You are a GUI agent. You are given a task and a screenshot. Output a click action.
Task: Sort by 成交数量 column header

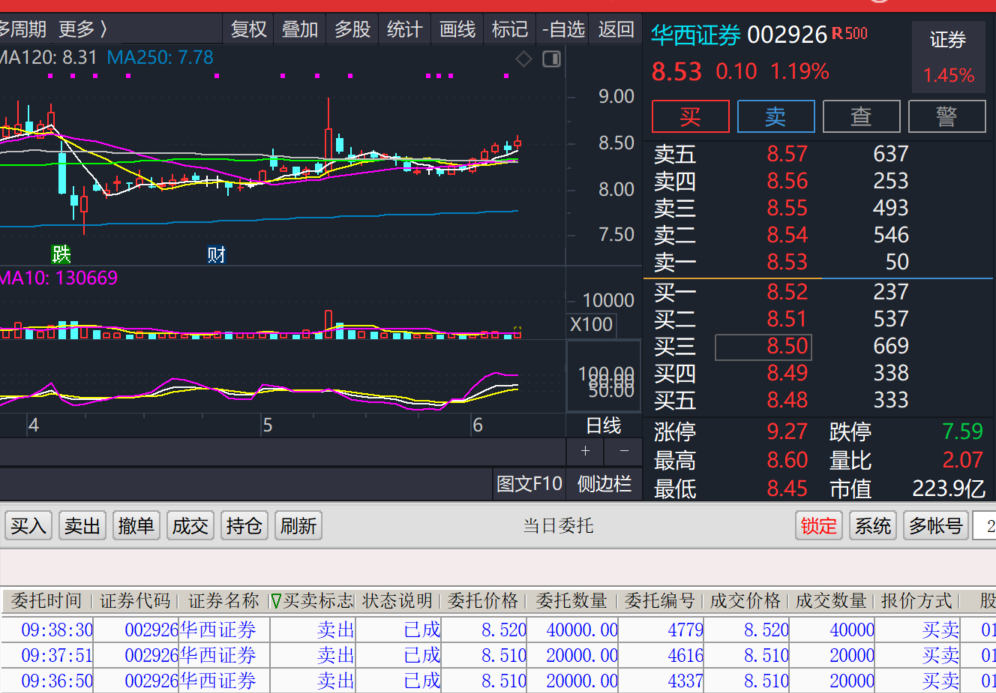[x=831, y=601]
